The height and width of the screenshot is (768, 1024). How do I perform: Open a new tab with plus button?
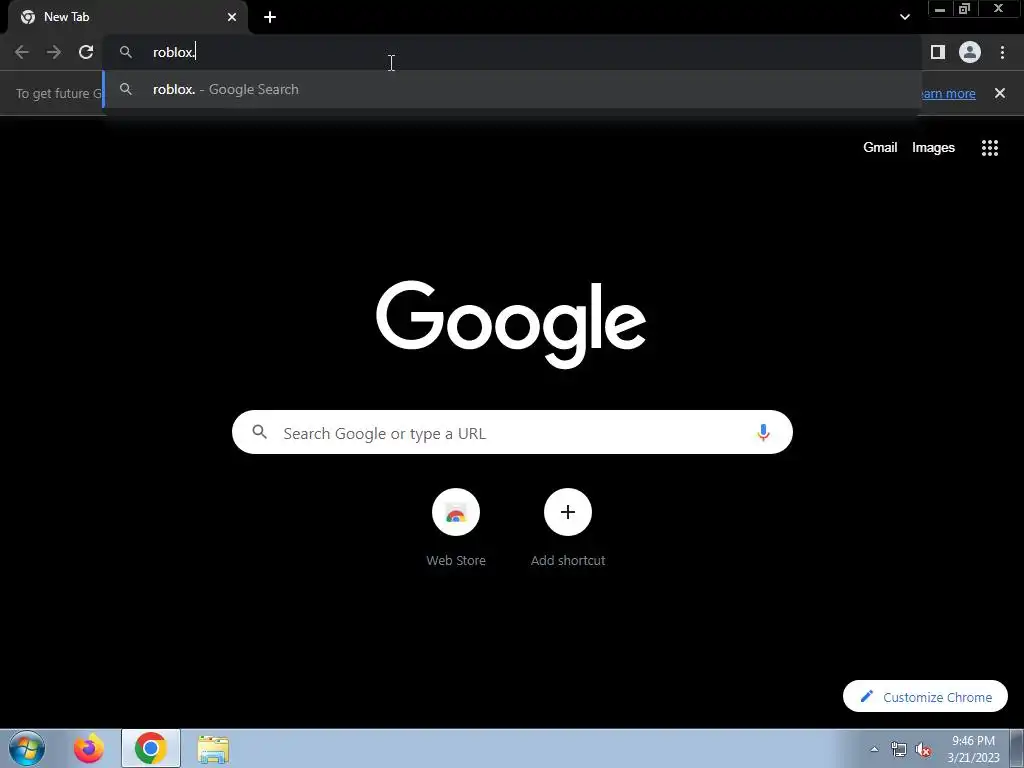(x=270, y=17)
